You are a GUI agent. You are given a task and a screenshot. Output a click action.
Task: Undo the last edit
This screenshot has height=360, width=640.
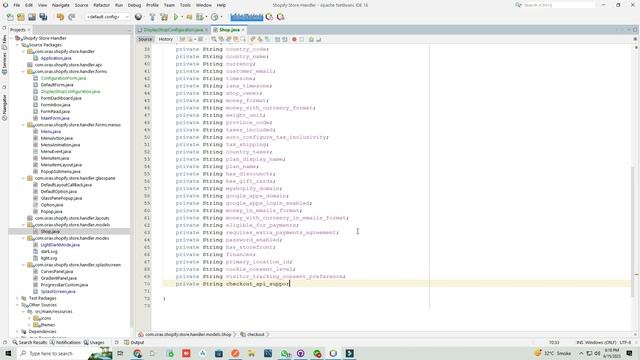point(60,17)
